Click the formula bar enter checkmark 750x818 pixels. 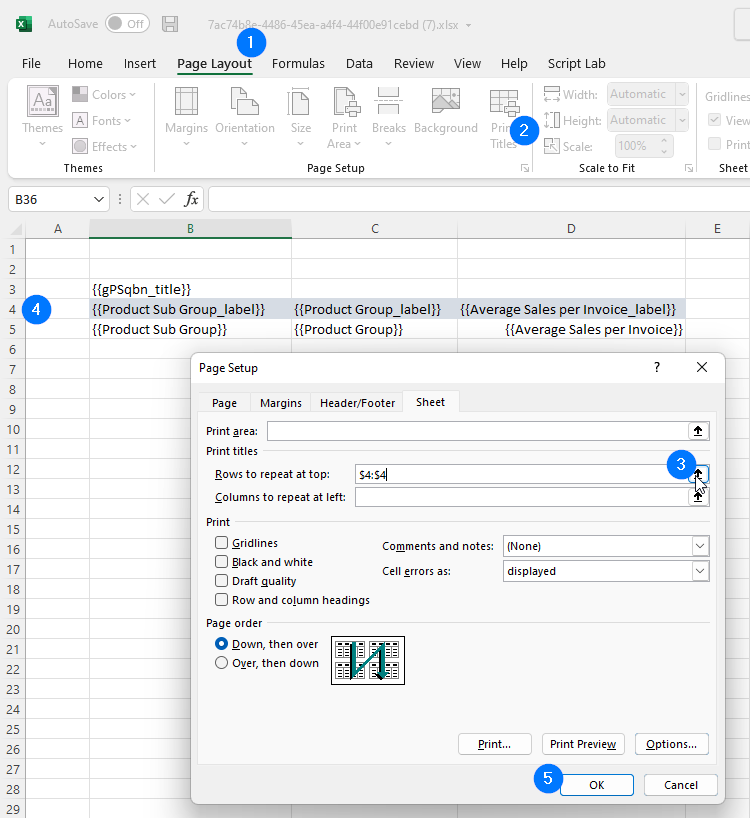[167, 199]
